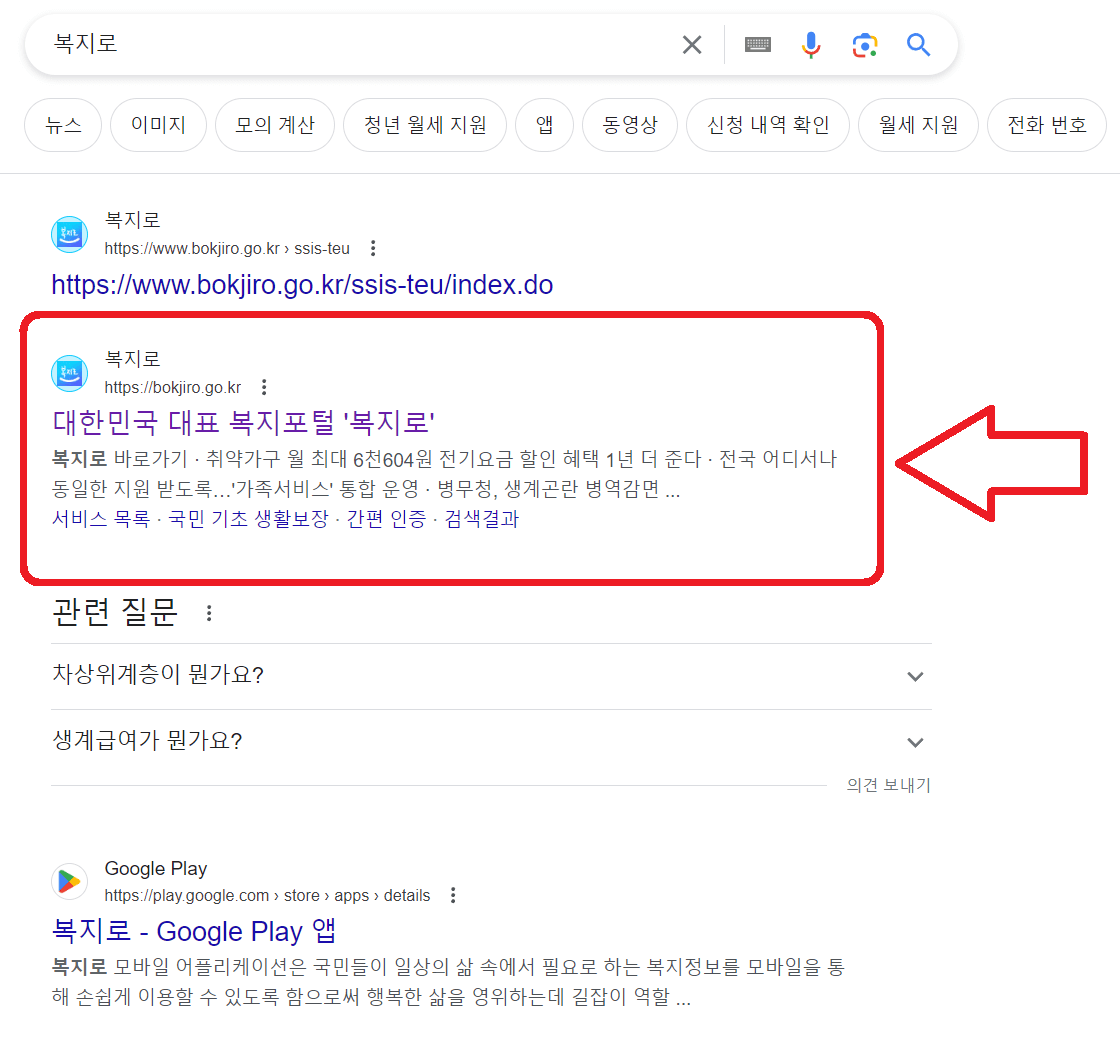Select the 모의 계산 filter chip
This screenshot has height=1039, width=1120.
tap(275, 125)
